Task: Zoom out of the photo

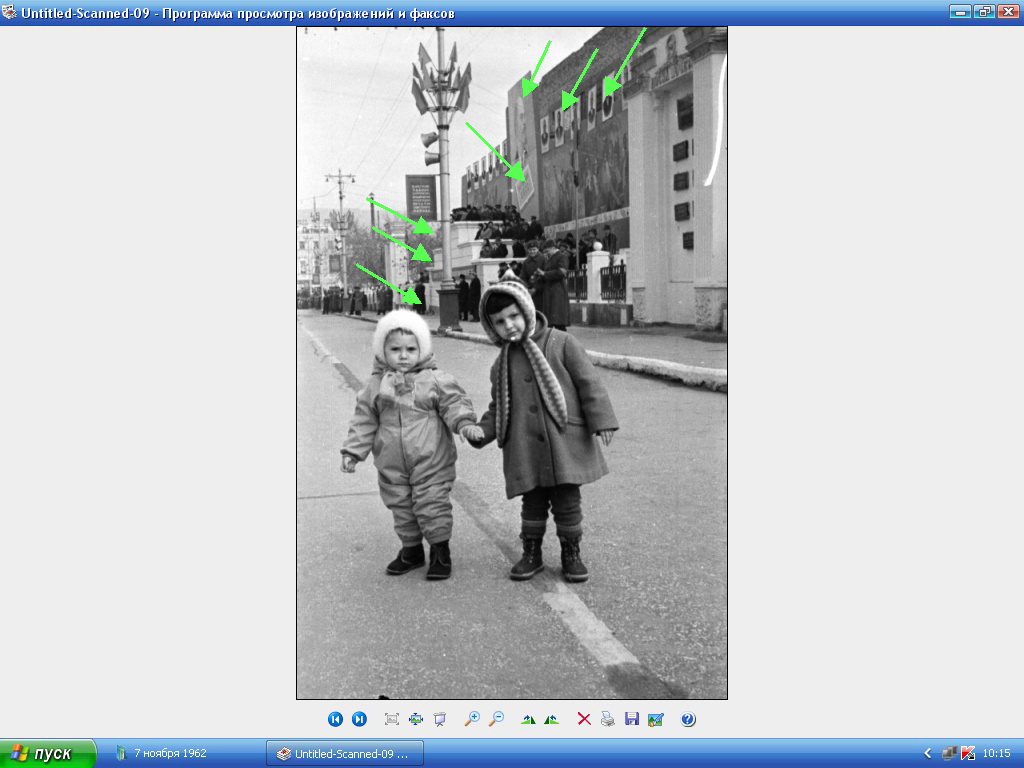Action: coord(496,719)
